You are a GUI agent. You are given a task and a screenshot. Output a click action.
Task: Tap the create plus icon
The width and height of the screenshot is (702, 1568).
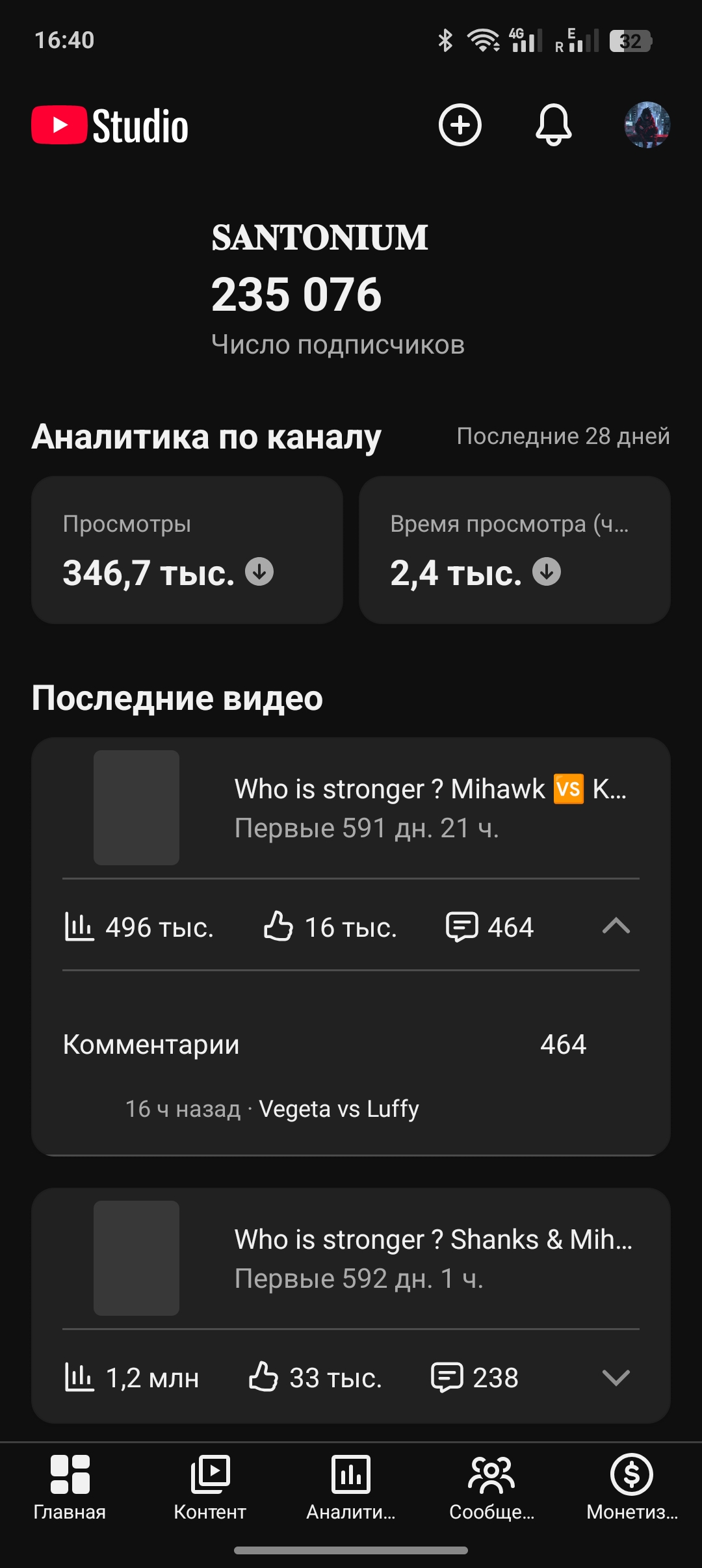[x=460, y=125]
